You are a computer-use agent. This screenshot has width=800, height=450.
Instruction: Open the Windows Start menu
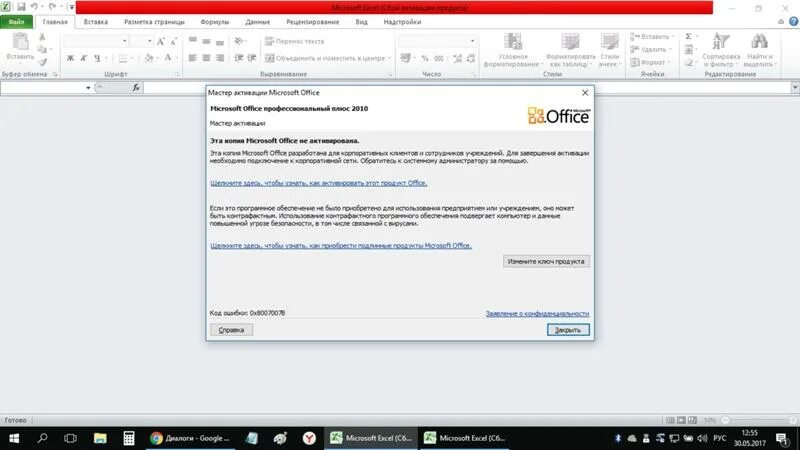click(14, 438)
